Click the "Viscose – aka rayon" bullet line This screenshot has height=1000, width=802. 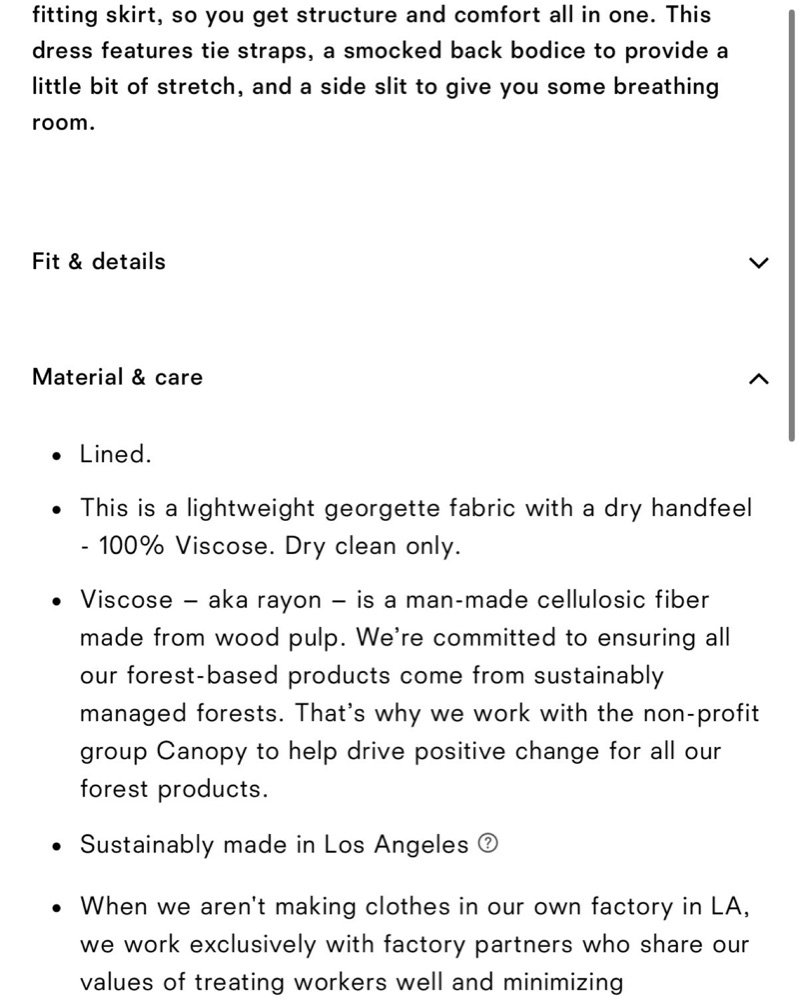[x=394, y=600]
